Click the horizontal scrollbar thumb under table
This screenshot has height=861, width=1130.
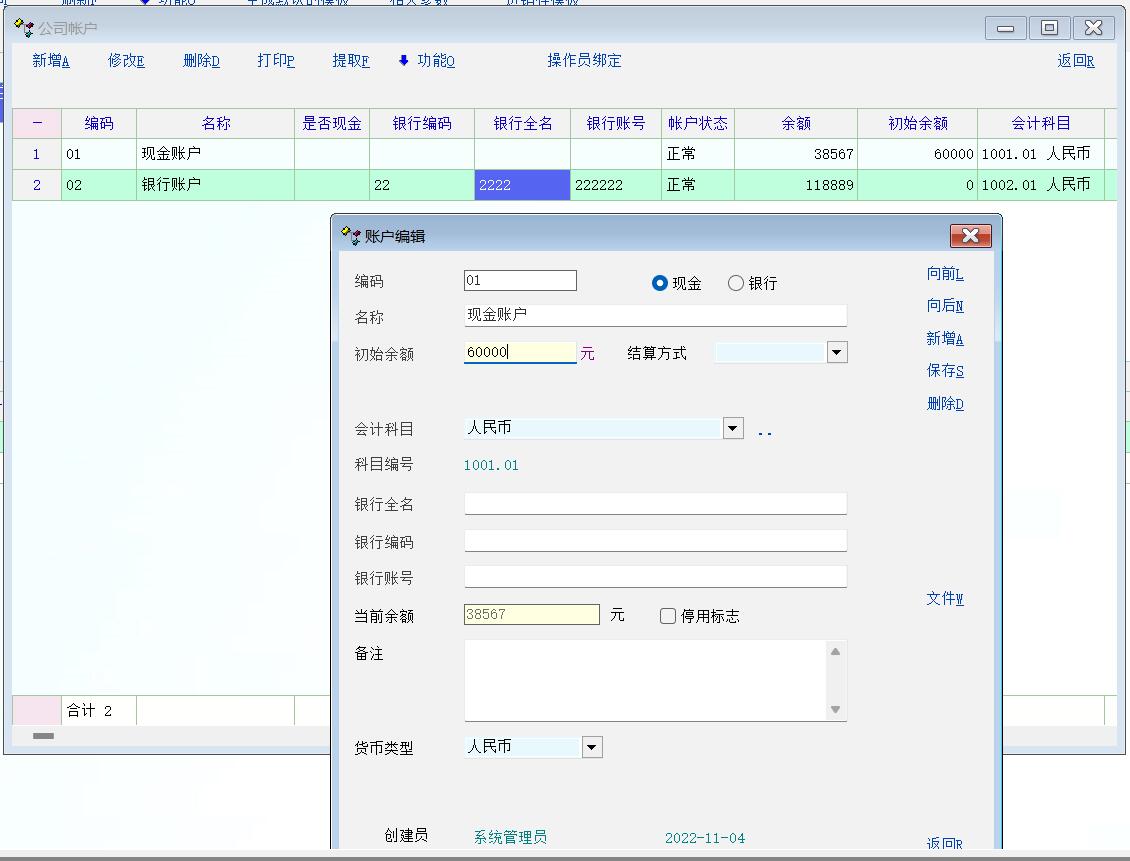pyautogui.click(x=43, y=736)
